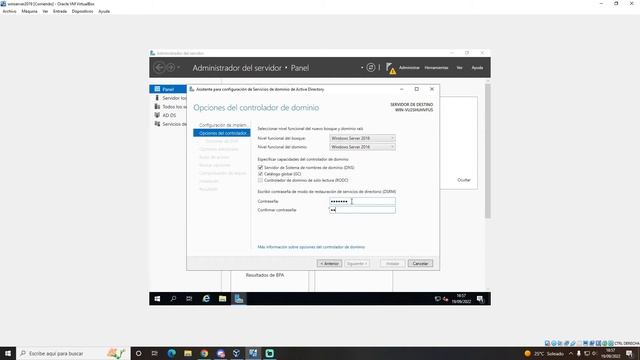The width and height of the screenshot is (640, 360).
Task: Click the Resultados de BPA text
Action: [264, 275]
